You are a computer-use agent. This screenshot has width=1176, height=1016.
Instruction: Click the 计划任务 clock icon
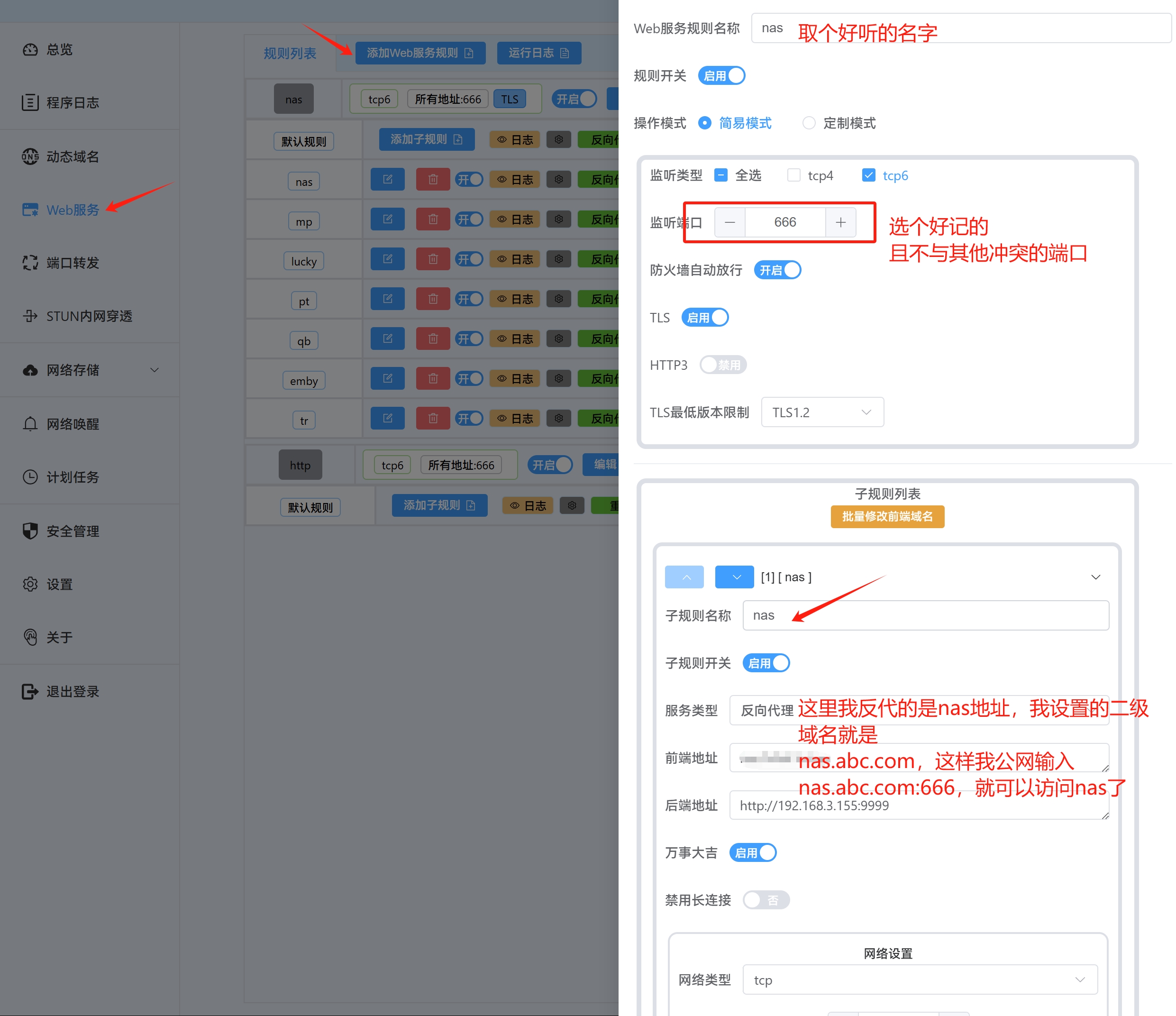30,477
